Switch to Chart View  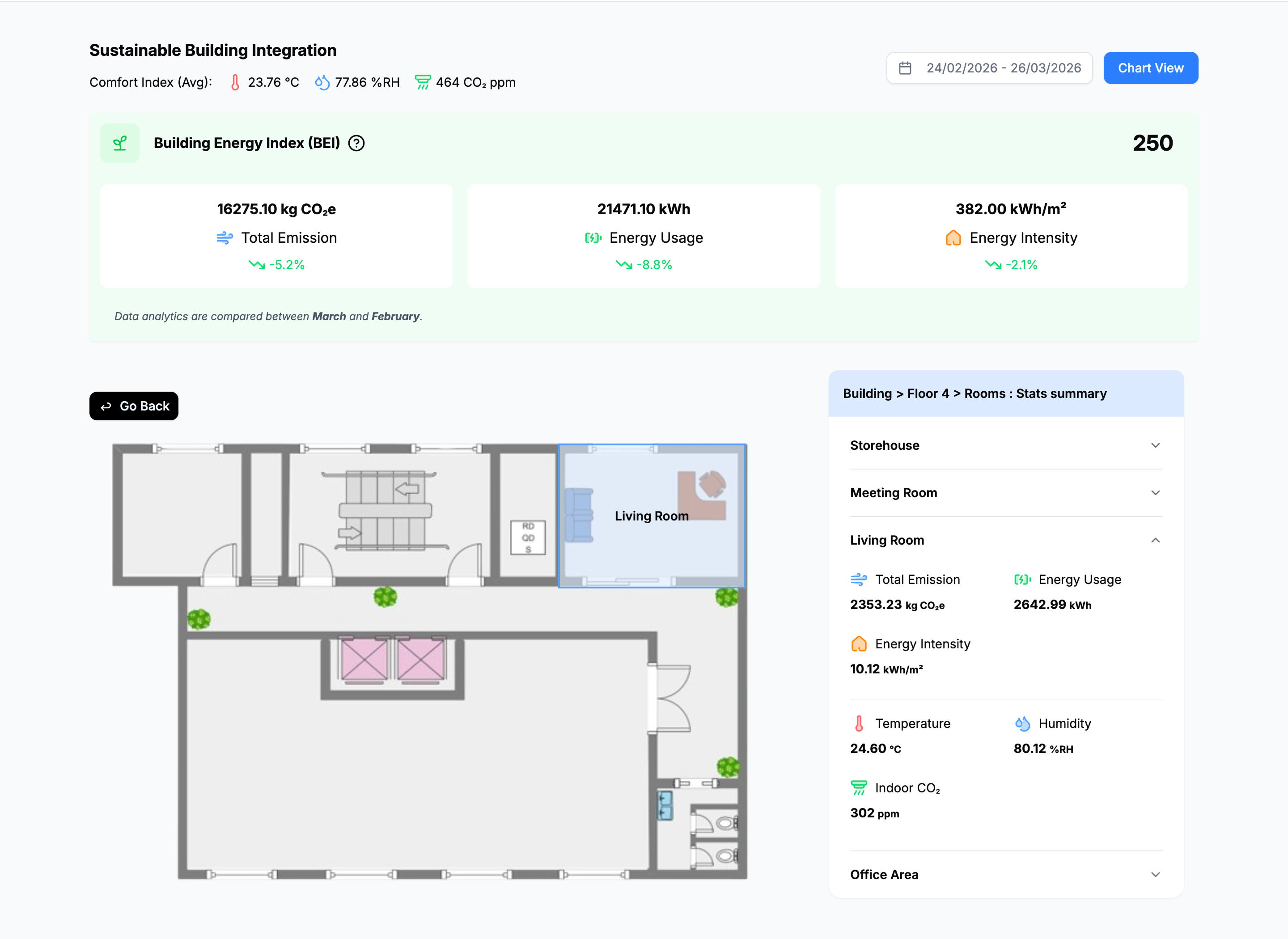[x=1150, y=68]
